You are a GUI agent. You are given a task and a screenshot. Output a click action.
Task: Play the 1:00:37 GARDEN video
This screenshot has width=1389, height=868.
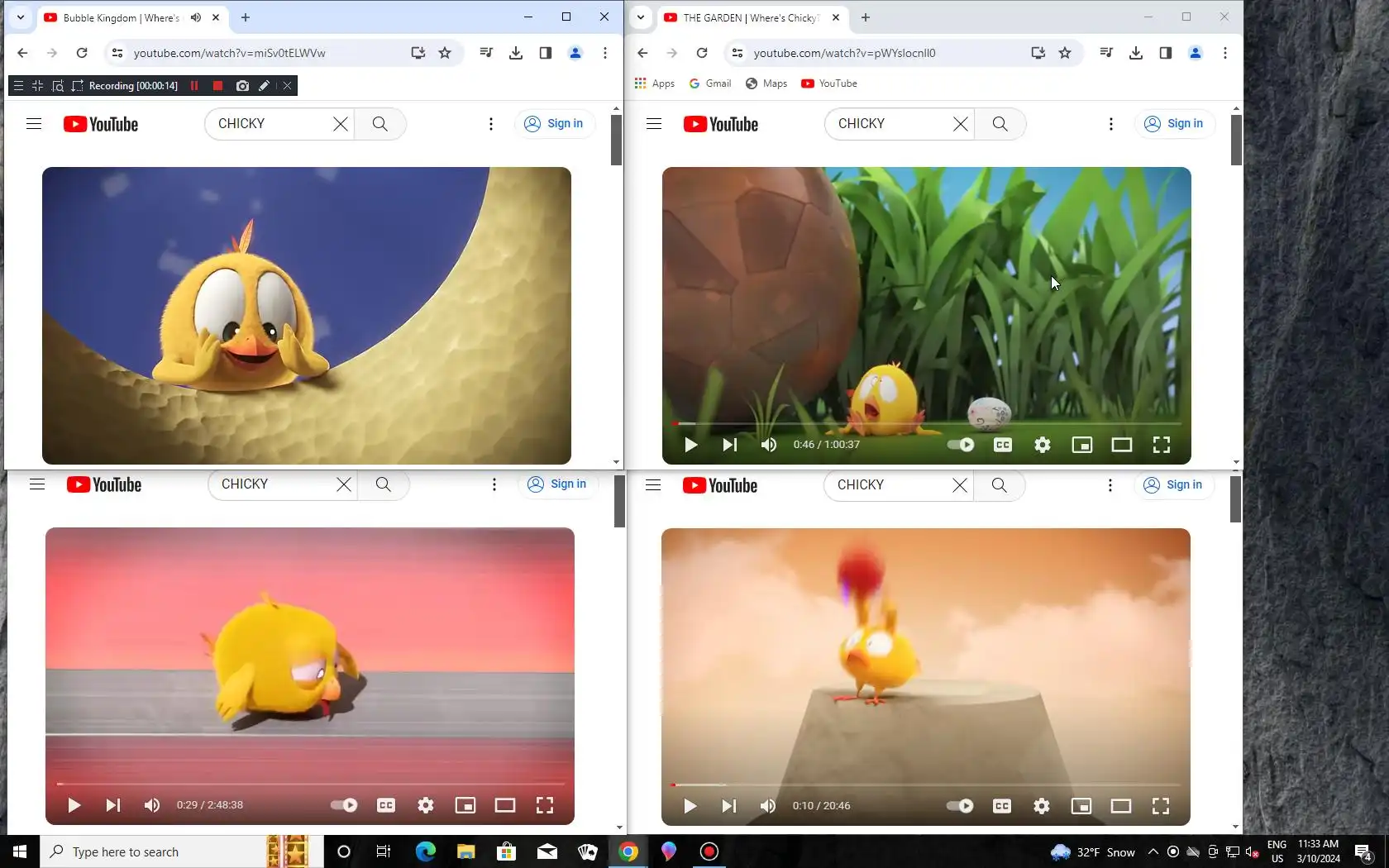pos(691,445)
